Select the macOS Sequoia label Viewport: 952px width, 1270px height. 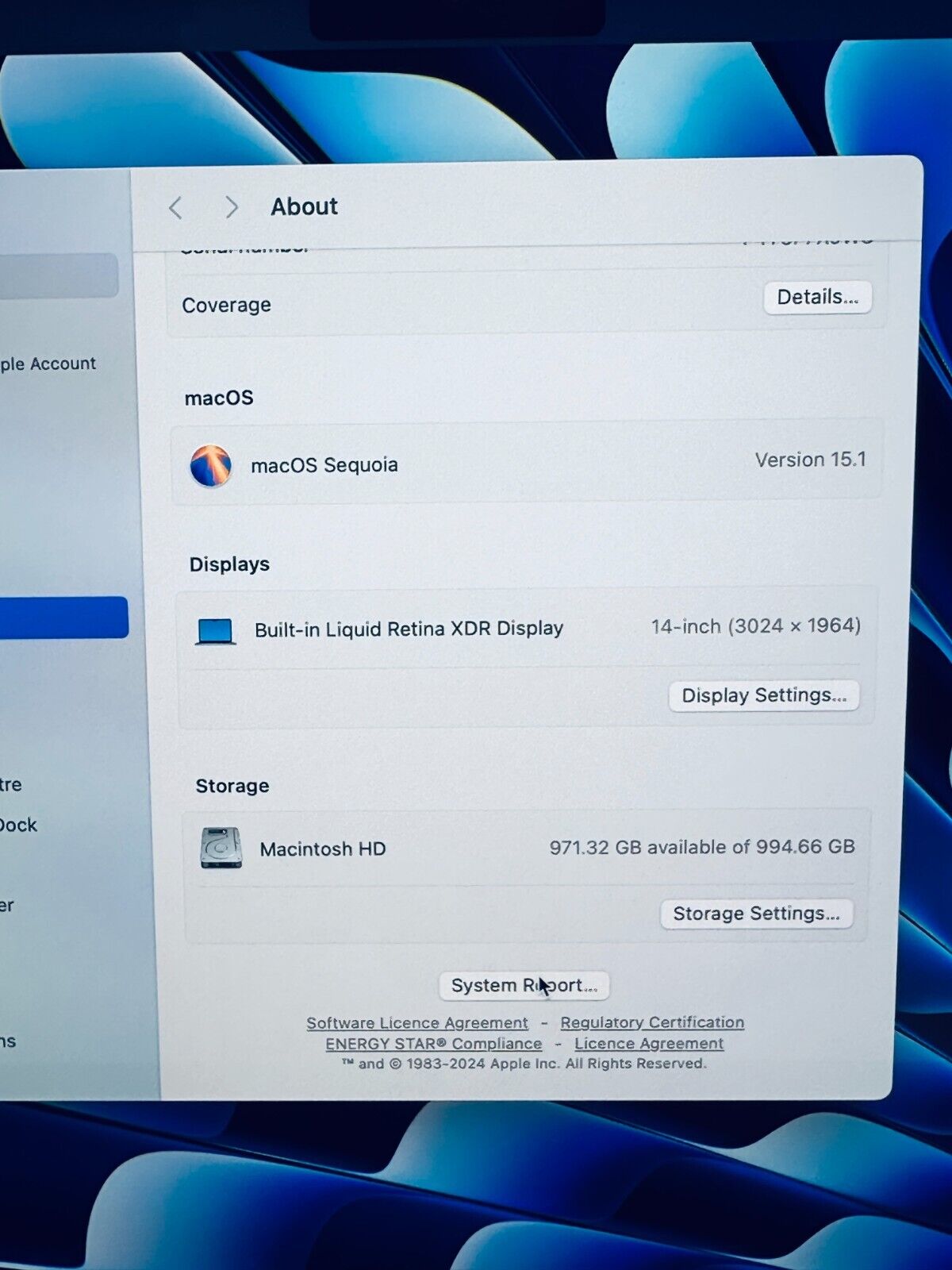(324, 465)
